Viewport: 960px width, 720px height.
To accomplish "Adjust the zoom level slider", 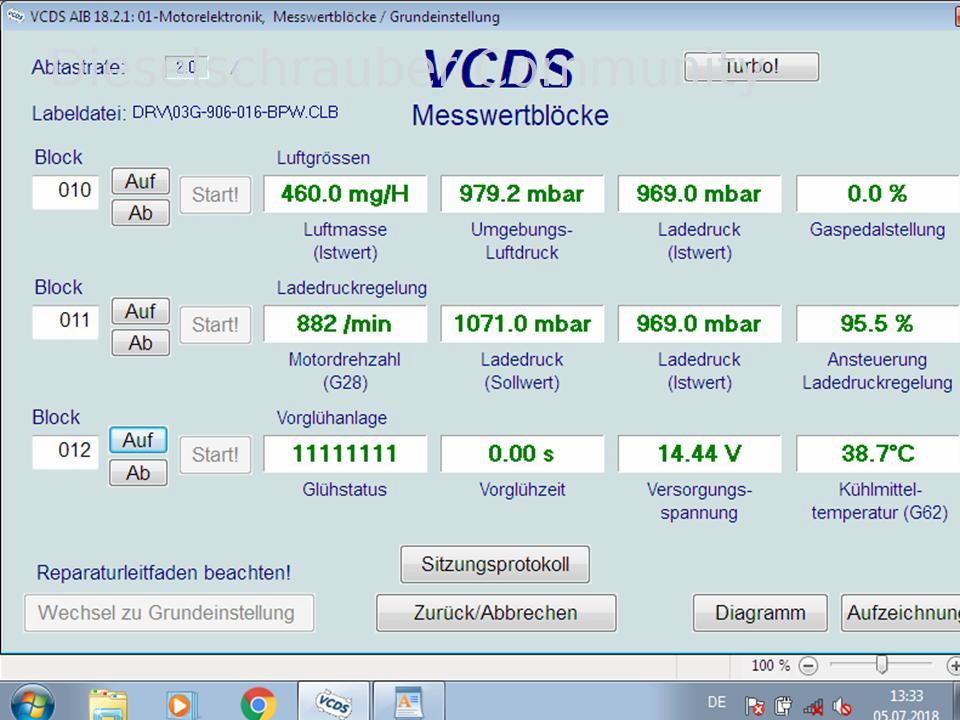I will [882, 665].
